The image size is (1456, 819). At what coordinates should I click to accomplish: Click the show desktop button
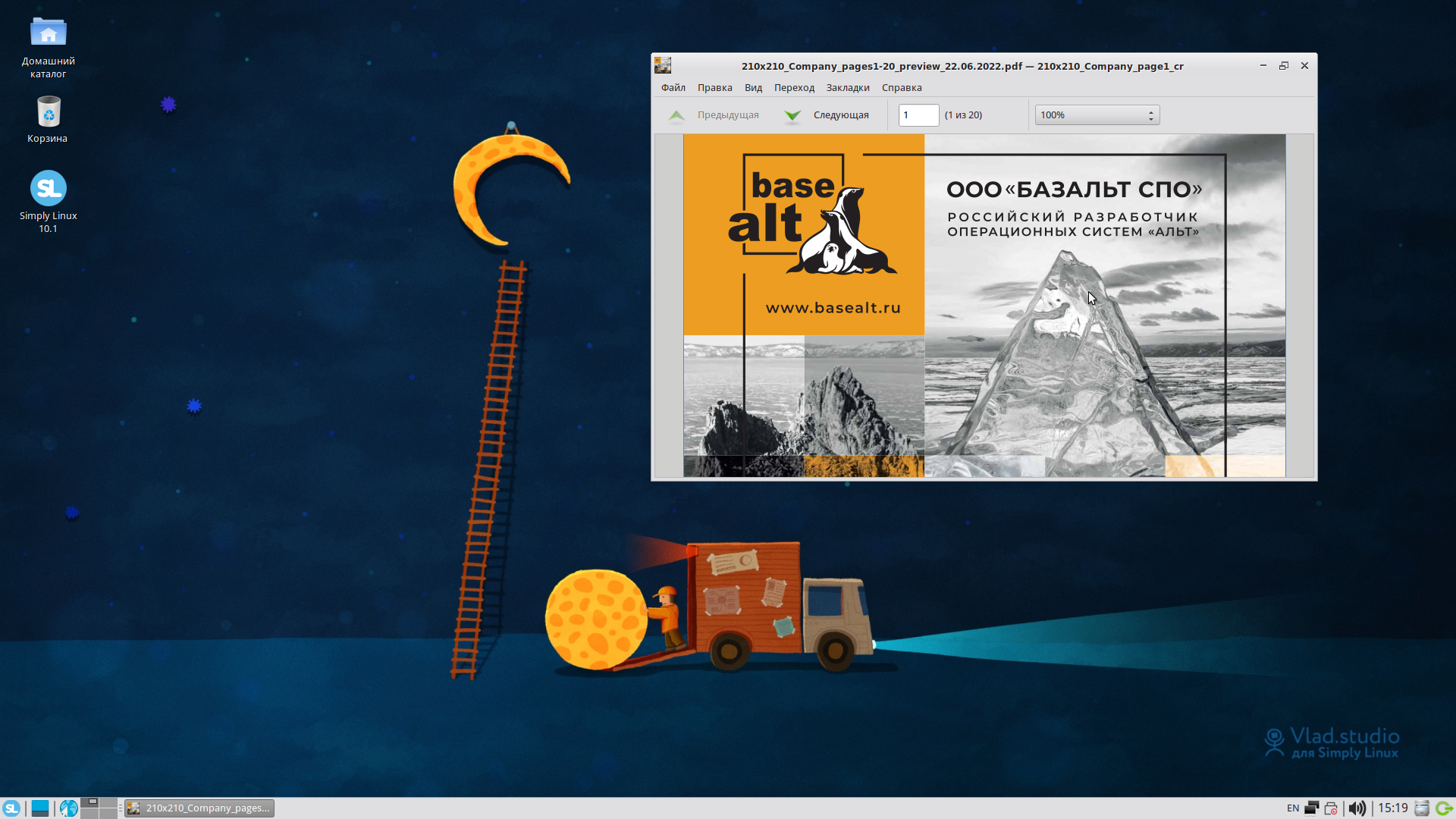point(40,808)
